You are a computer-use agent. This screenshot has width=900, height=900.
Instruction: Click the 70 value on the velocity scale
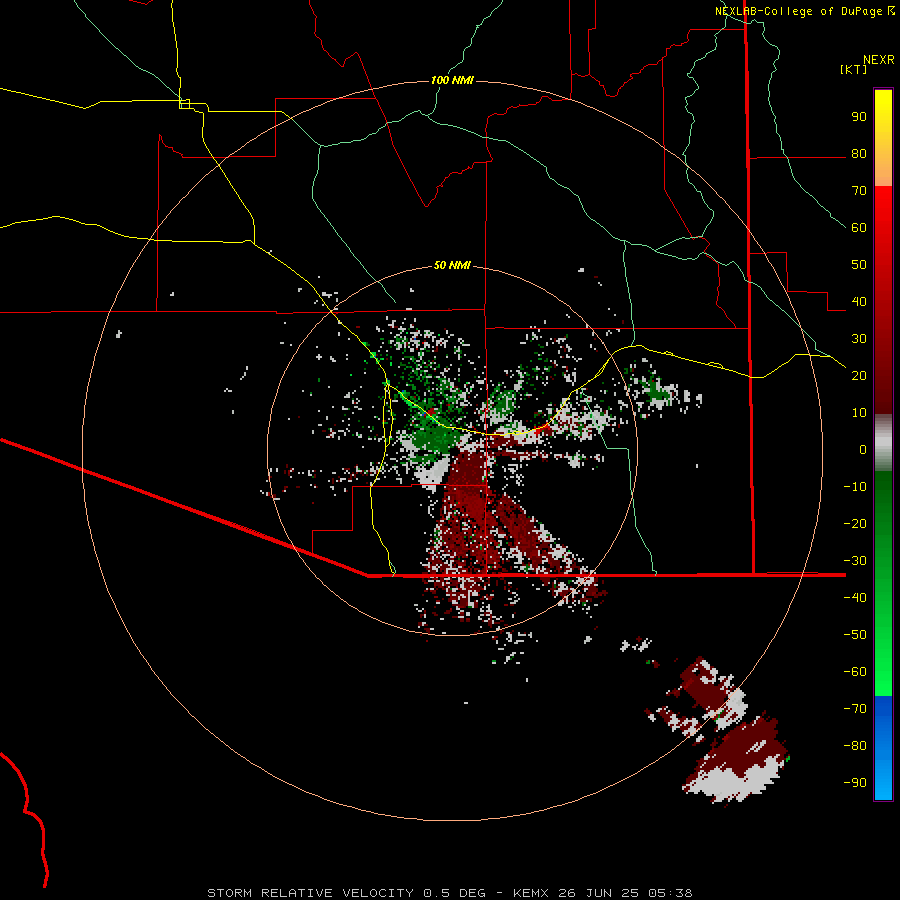pos(859,191)
